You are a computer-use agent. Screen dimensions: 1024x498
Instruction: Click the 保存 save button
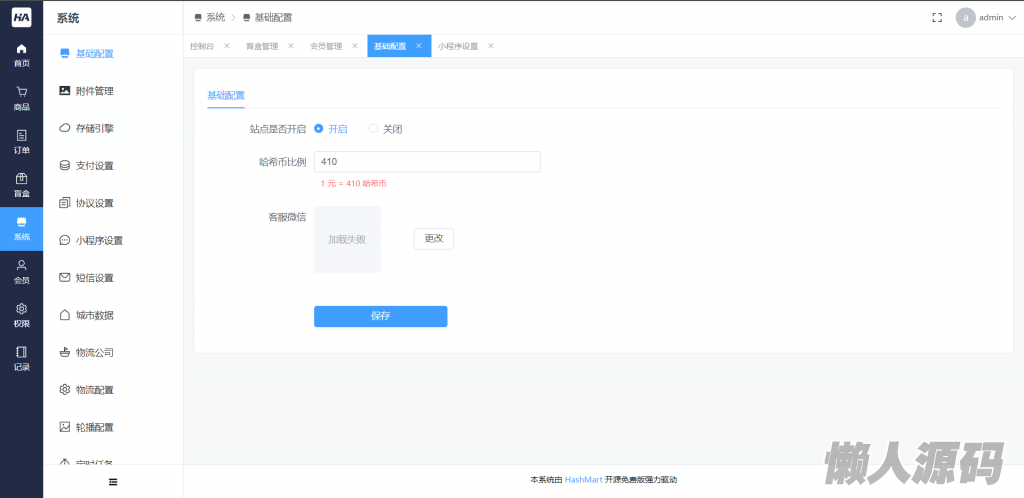(x=380, y=316)
